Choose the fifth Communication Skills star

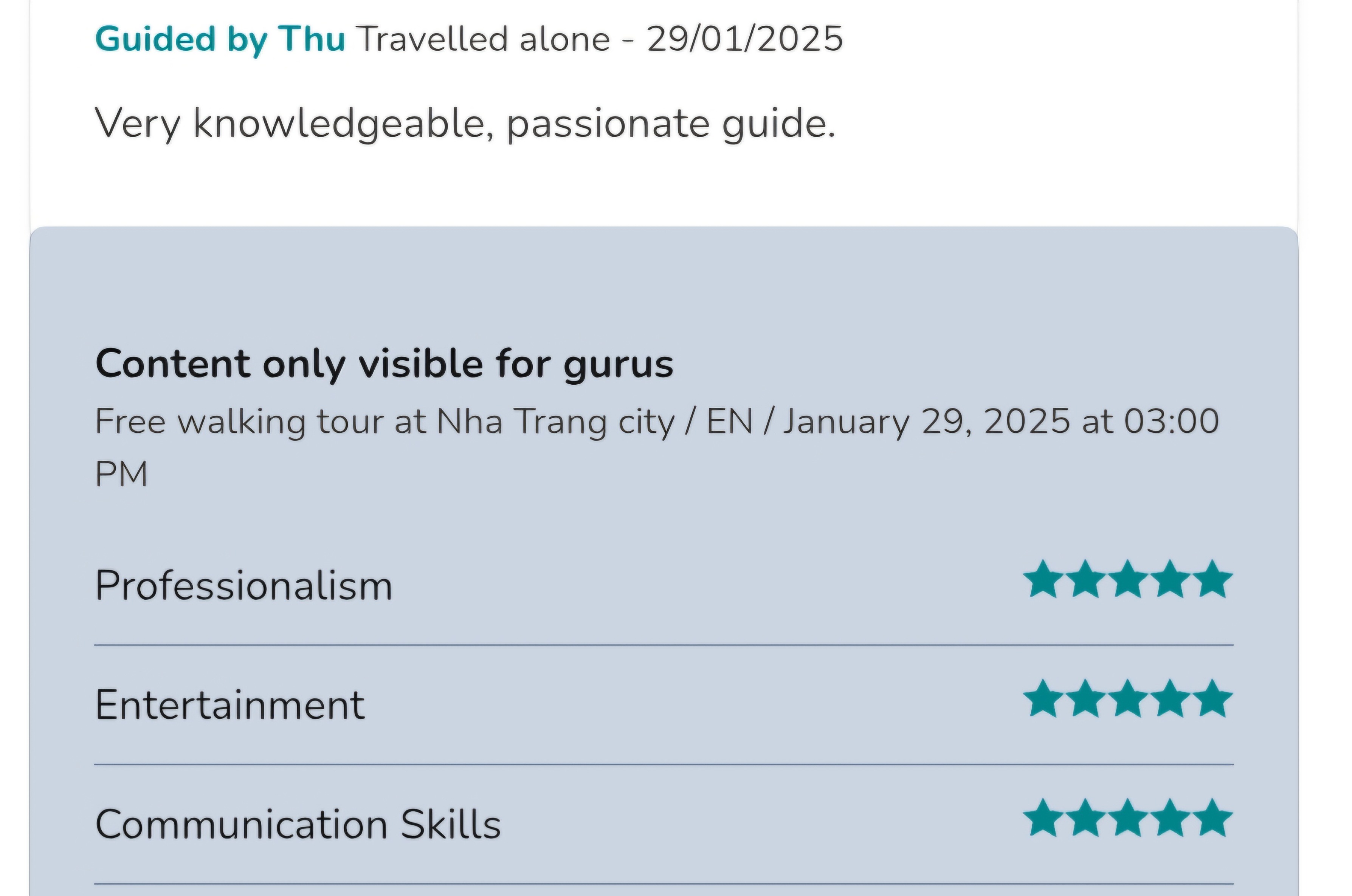(1212, 818)
